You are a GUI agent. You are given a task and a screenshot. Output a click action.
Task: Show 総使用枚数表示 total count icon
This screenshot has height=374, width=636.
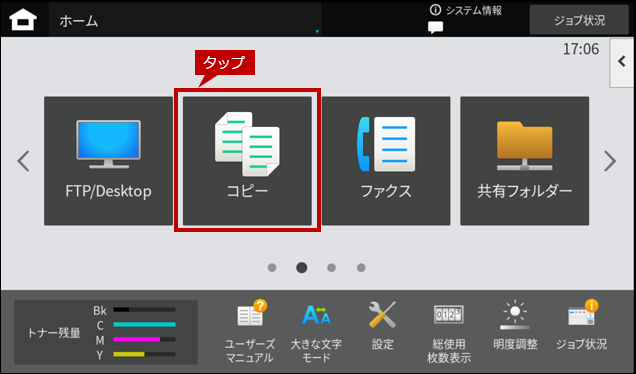(449, 331)
